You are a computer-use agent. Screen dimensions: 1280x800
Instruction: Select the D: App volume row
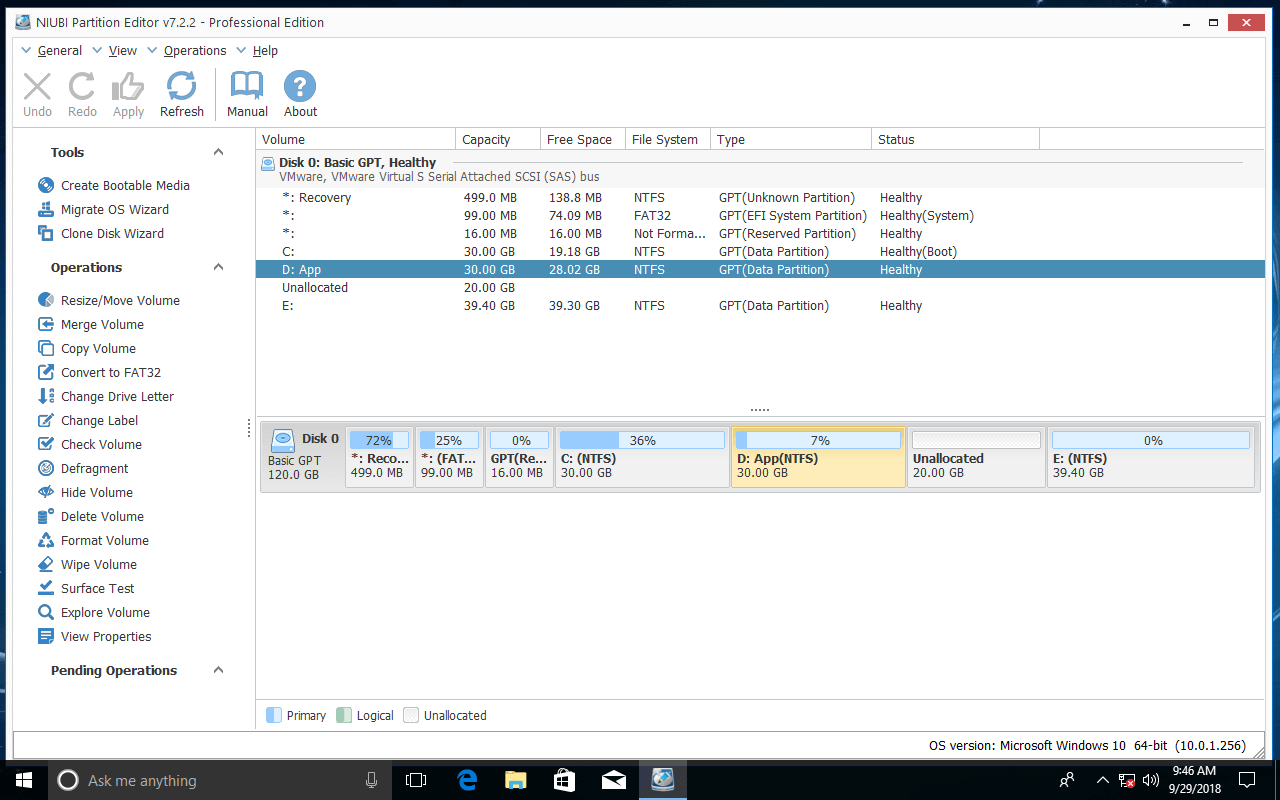point(760,269)
